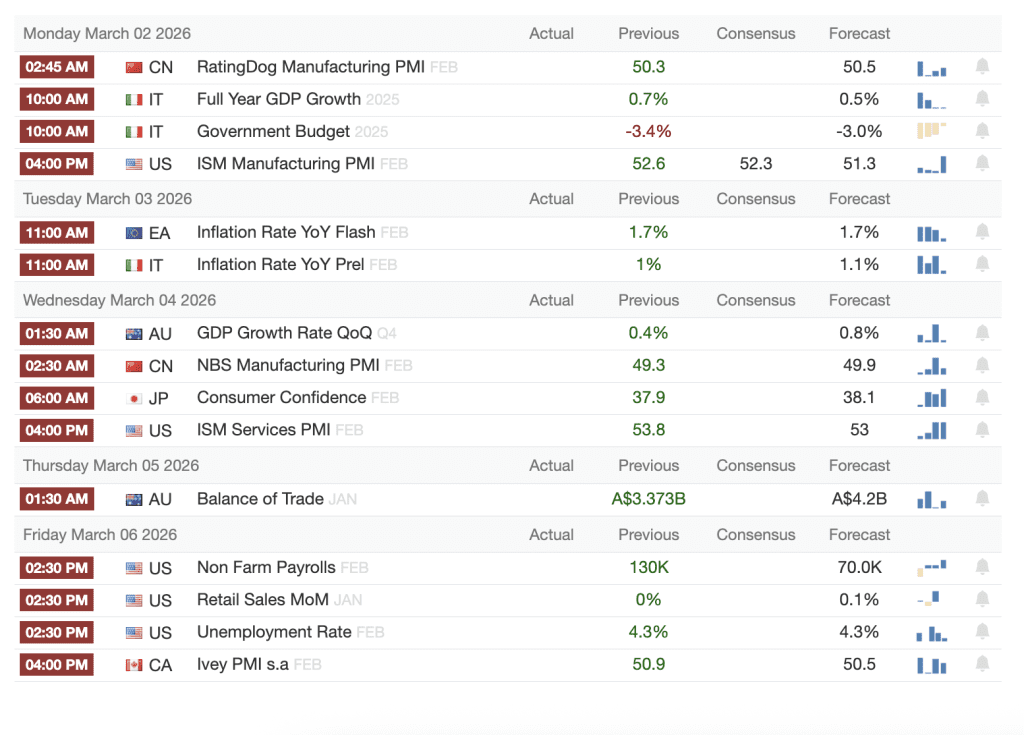Click the chart icon for Retail Sales MoM
Viewport: 1024px width, 735px height.
pyautogui.click(x=931, y=599)
